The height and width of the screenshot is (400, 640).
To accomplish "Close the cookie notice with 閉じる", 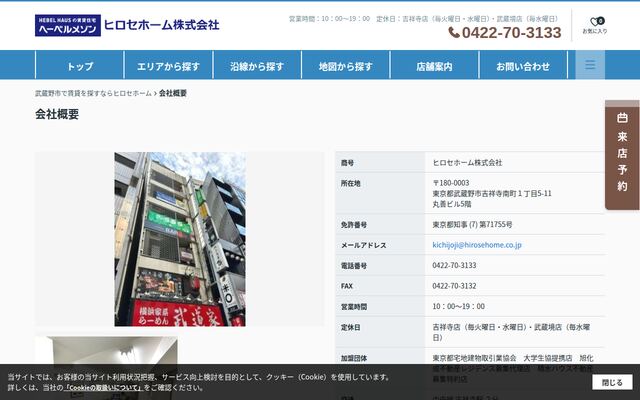I will point(612,382).
